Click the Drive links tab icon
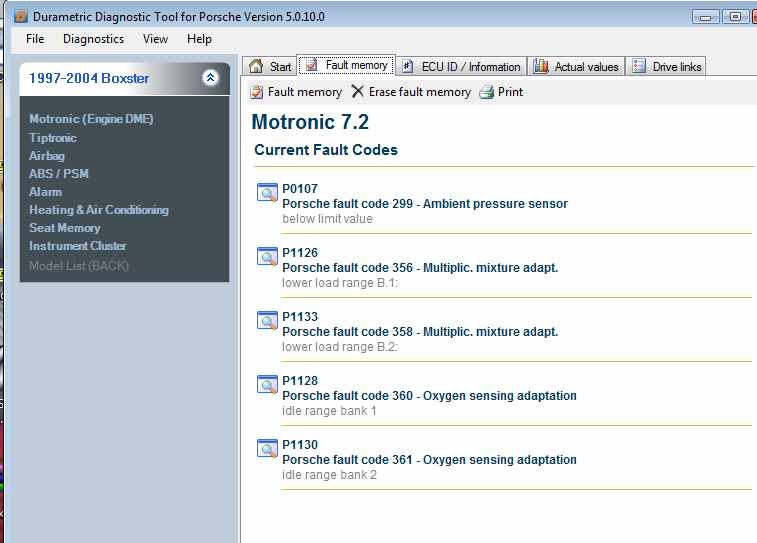The image size is (757, 543). pos(639,66)
